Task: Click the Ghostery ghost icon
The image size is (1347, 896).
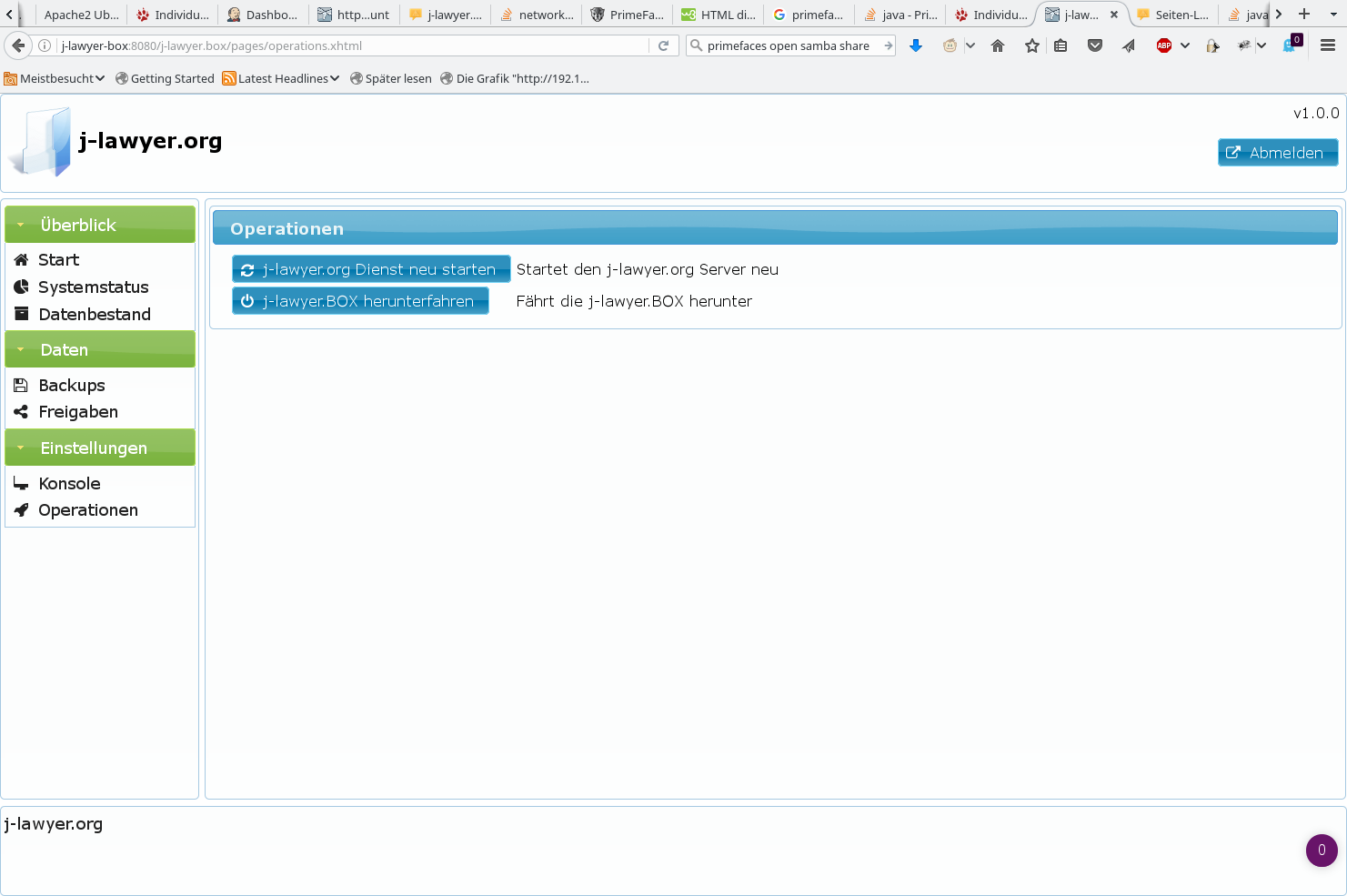Action: (x=1291, y=45)
